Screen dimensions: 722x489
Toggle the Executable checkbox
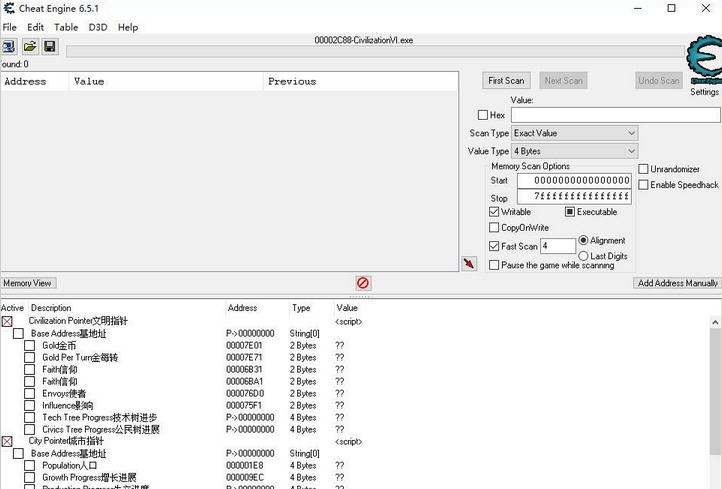tap(570, 212)
